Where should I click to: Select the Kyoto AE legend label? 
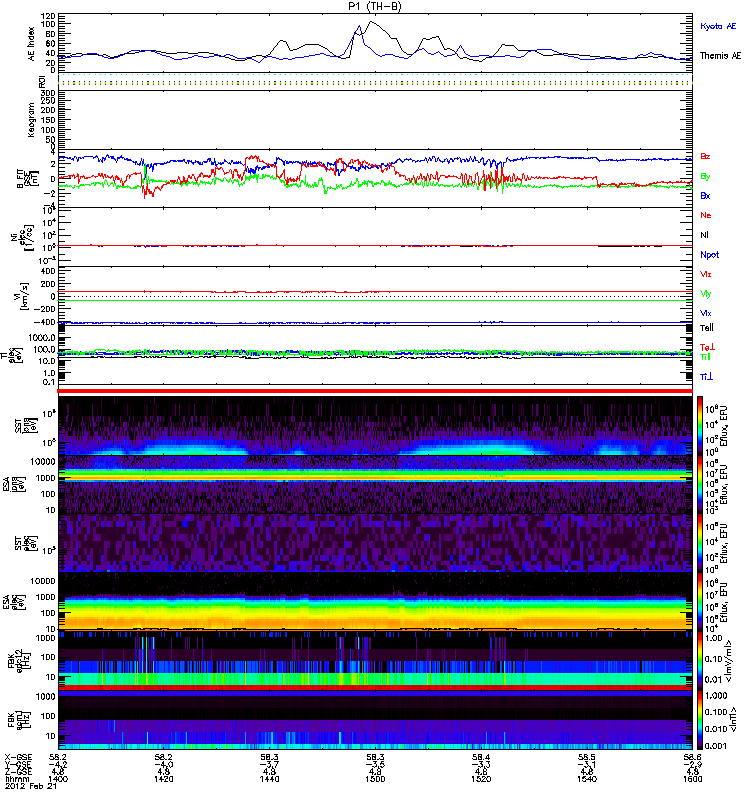point(718,26)
